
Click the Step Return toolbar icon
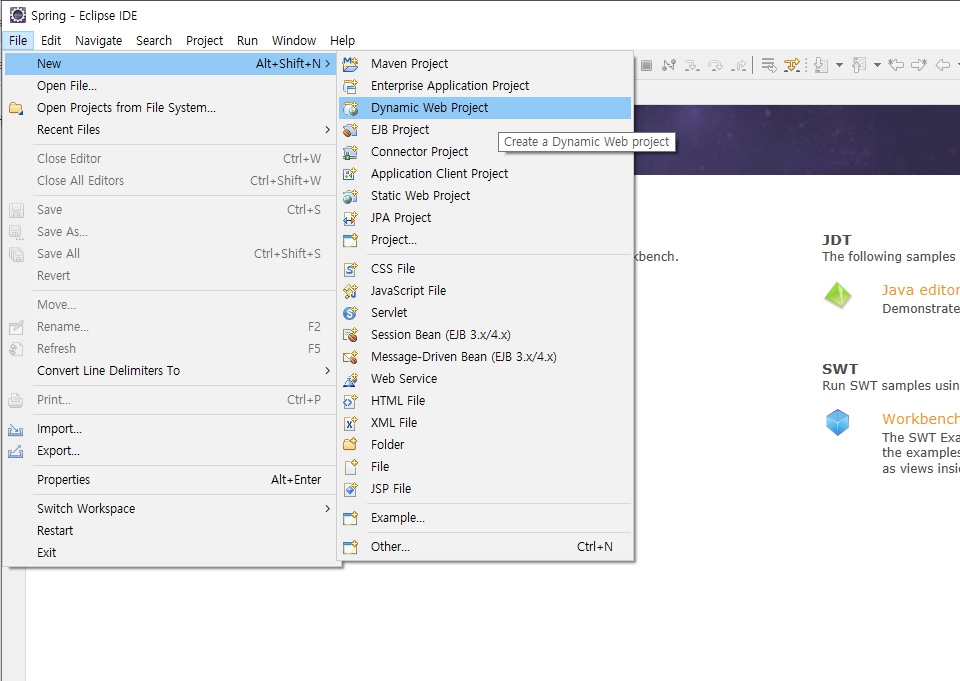tap(738, 65)
